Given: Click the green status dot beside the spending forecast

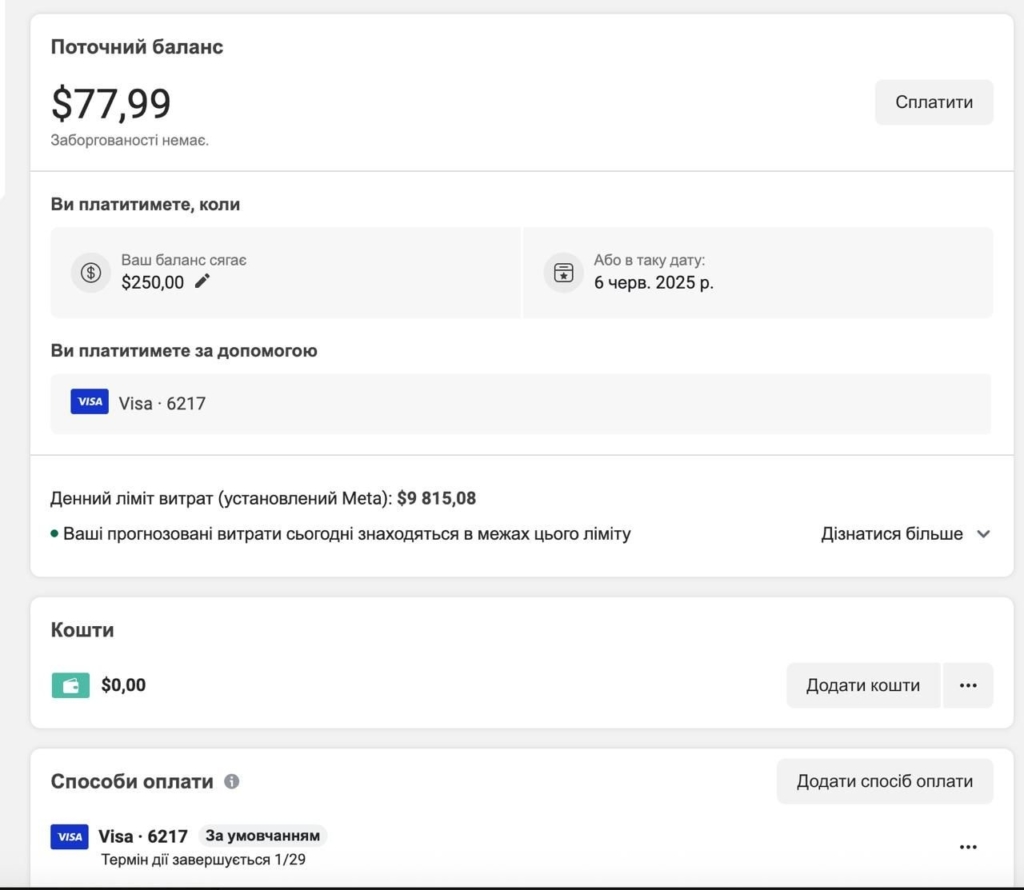Looking at the screenshot, I should pos(55,534).
